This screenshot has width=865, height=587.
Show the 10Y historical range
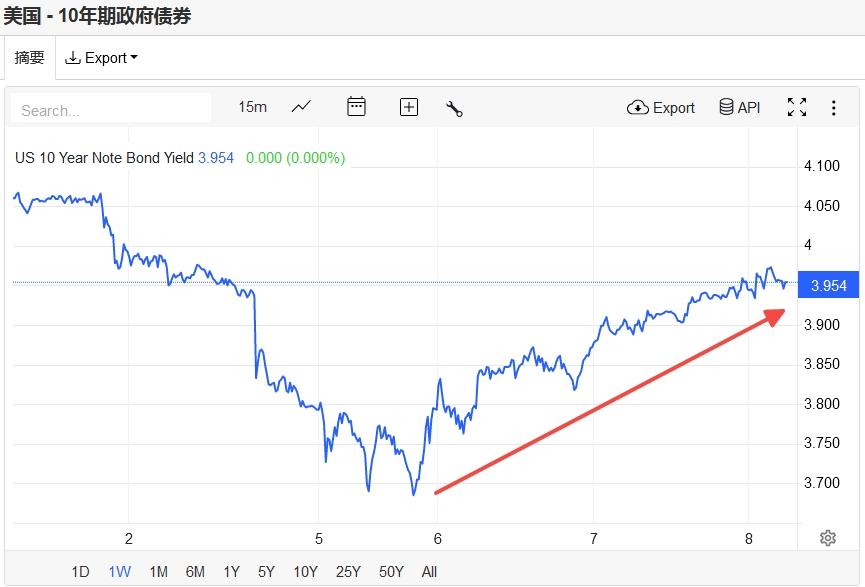point(305,572)
